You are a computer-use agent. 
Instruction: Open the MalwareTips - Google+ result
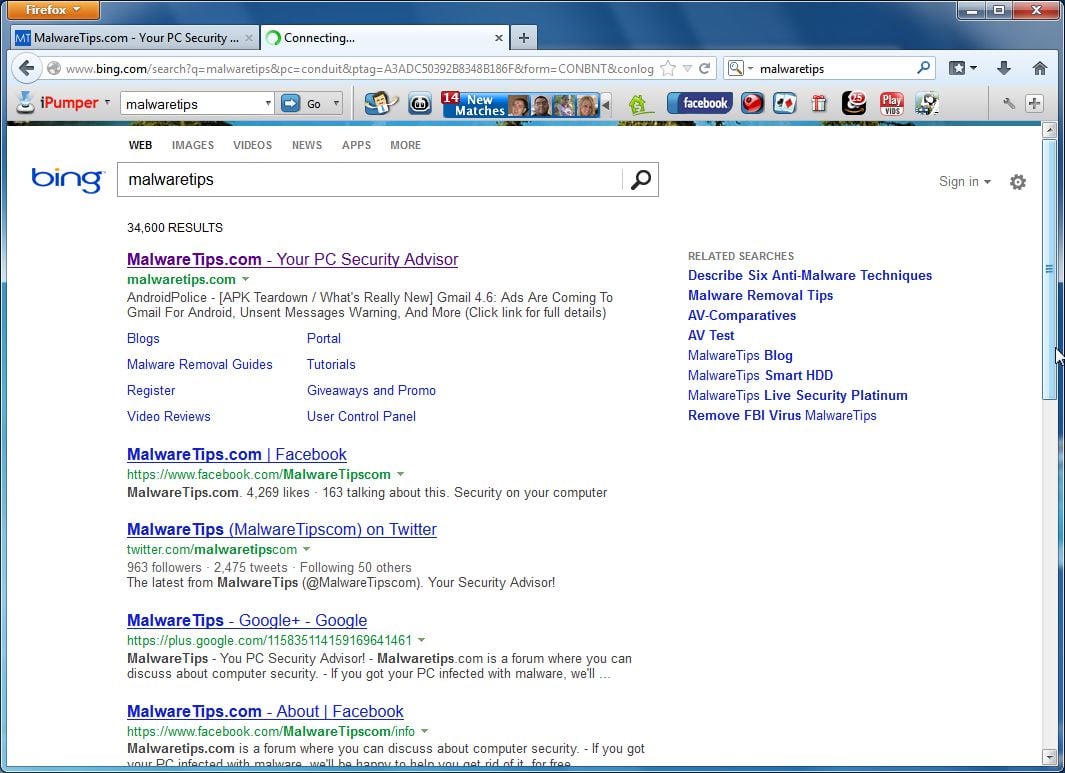[x=247, y=620]
